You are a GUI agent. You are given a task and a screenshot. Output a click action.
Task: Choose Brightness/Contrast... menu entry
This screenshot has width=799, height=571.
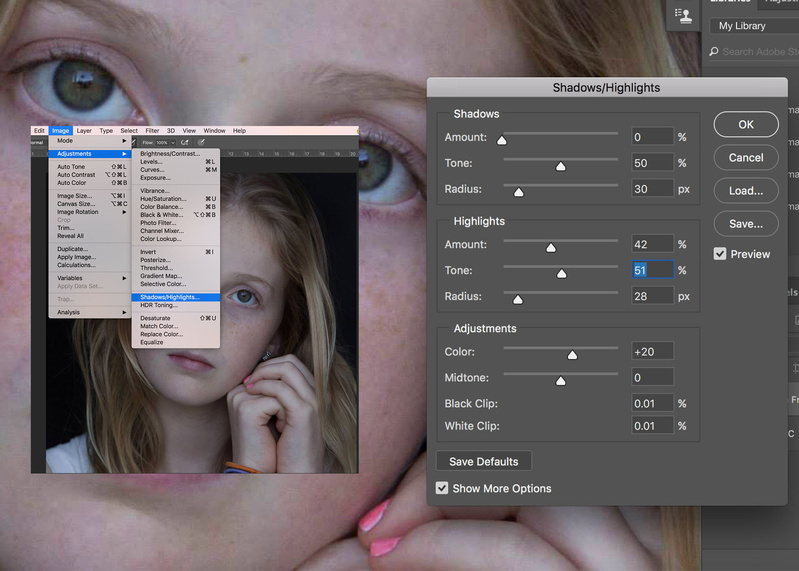click(176, 153)
